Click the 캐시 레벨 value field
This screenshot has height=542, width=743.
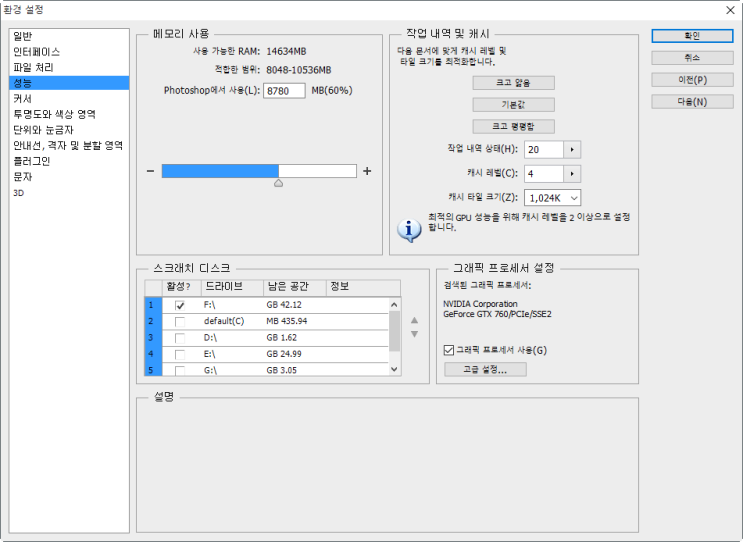click(x=544, y=174)
